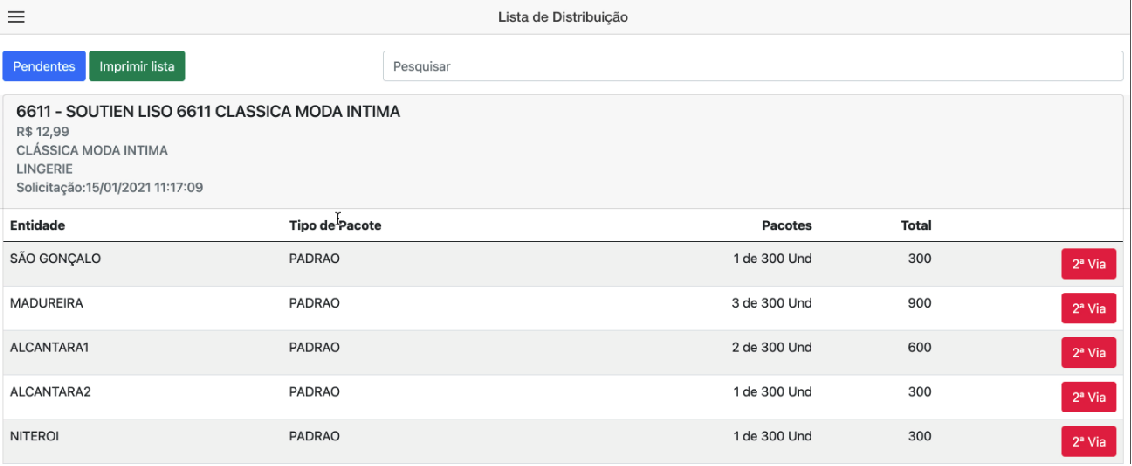The height and width of the screenshot is (466, 1132).
Task: Select the ALCANTARA2 entity cell
Action: (51, 392)
